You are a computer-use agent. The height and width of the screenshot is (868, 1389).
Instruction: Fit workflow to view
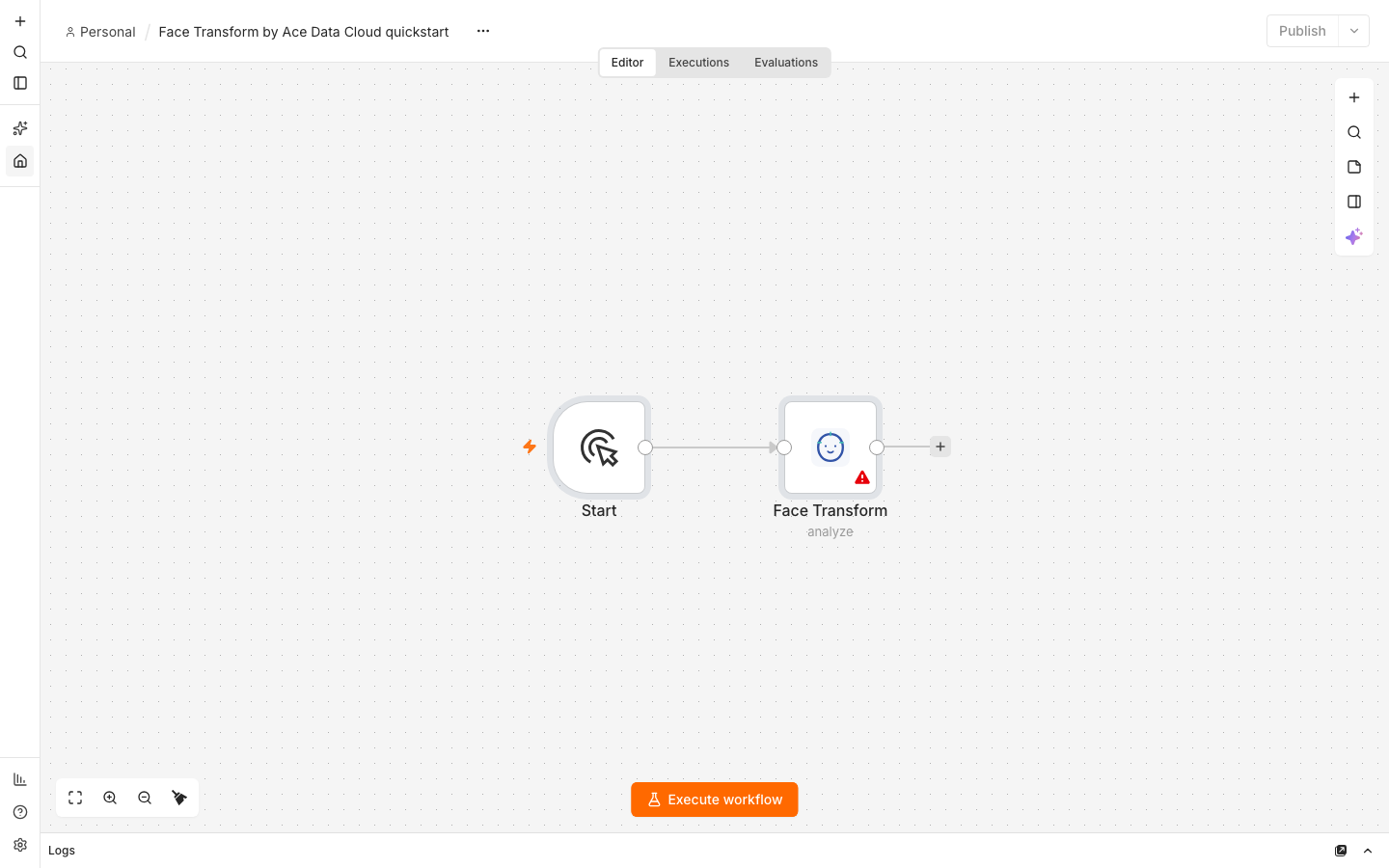(x=75, y=798)
